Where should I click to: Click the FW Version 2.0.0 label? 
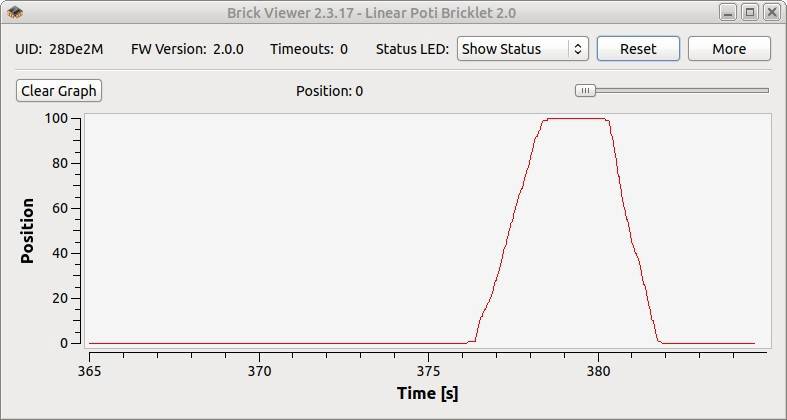(x=187, y=49)
